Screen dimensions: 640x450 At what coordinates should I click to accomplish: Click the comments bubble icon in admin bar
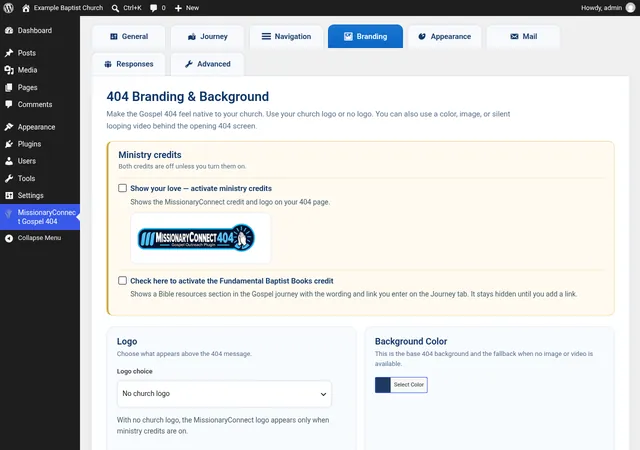pyautogui.click(x=153, y=8)
